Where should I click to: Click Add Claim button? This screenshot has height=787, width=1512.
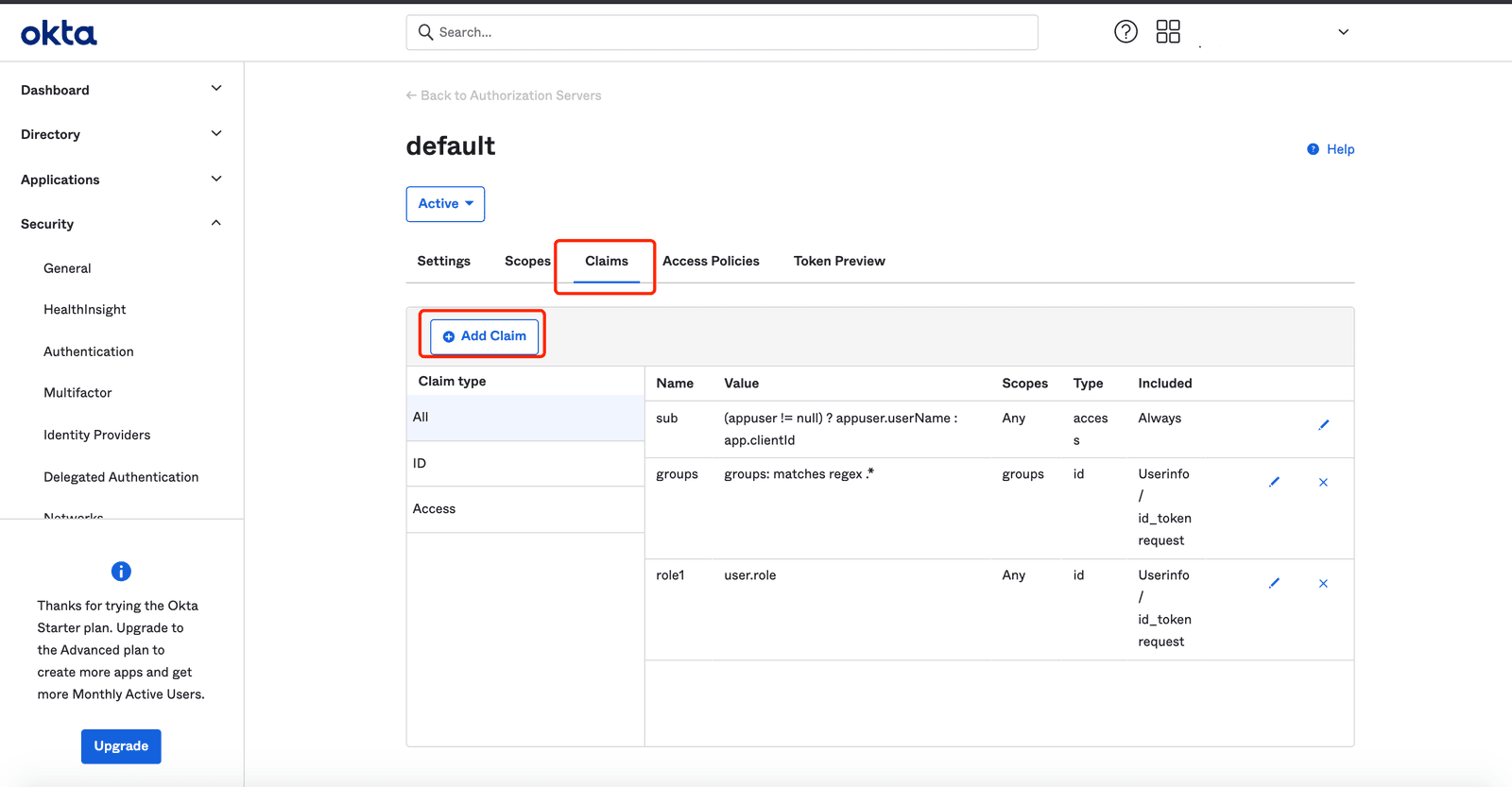[x=484, y=336]
